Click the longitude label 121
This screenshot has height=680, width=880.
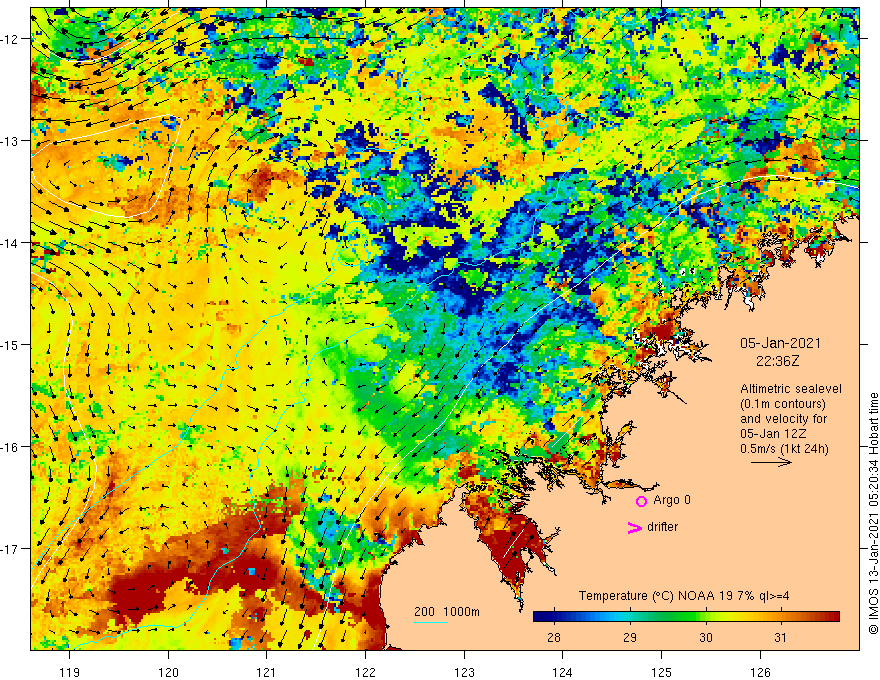267,672
